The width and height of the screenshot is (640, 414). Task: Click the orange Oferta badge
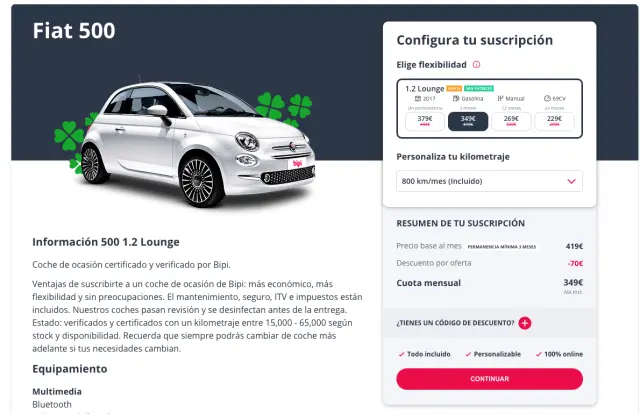(454, 88)
